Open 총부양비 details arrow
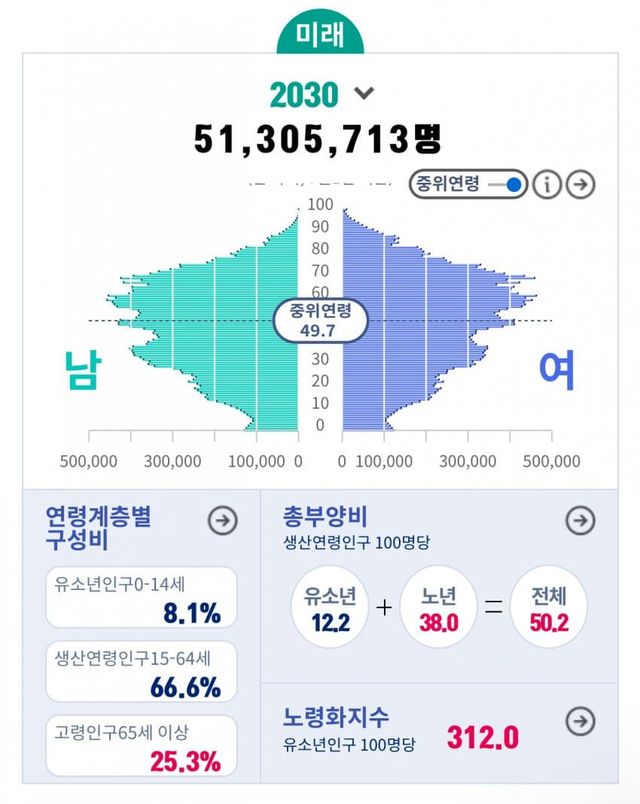 pyautogui.click(x=580, y=520)
